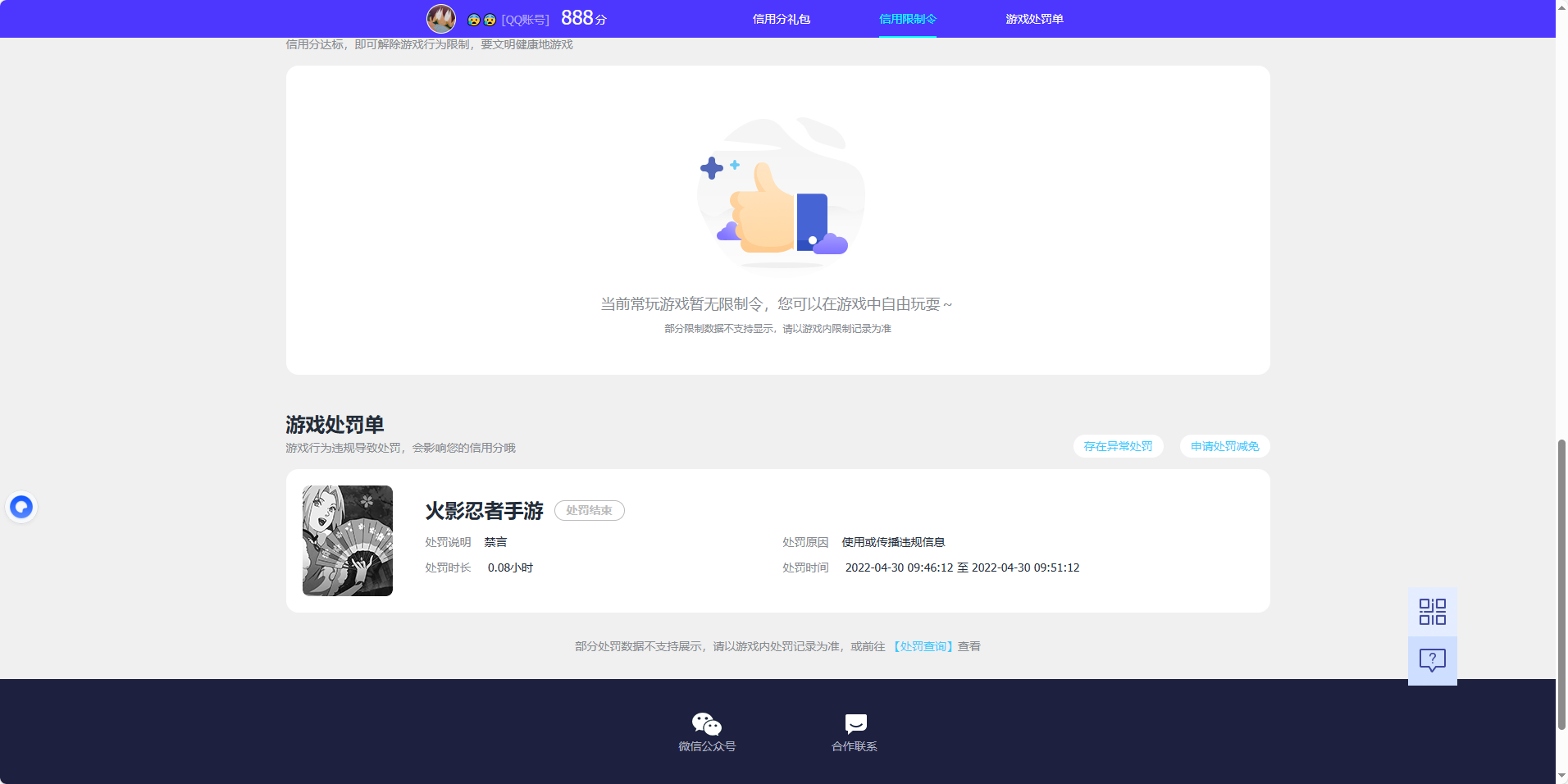Open the QR code panel on the right

point(1431,611)
